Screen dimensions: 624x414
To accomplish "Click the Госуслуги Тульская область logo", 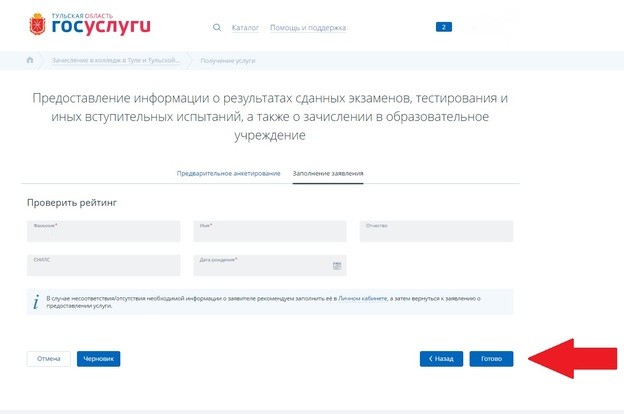I will 90,24.
